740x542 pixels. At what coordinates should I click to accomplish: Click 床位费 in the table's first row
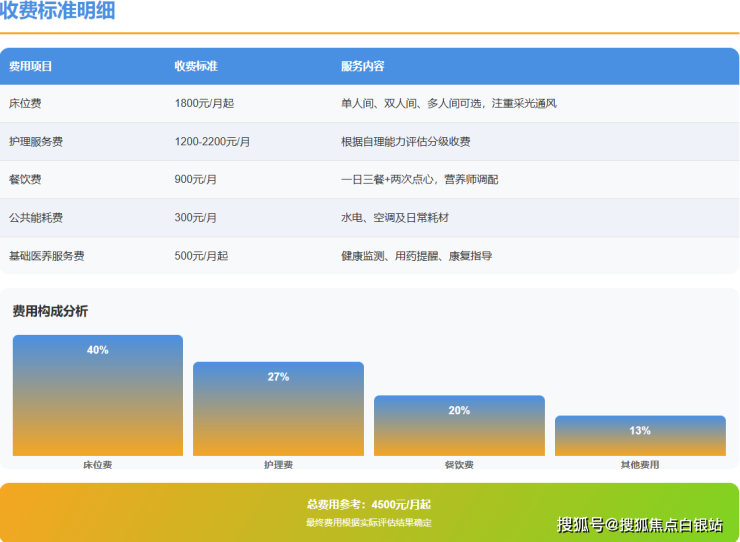click(x=25, y=103)
